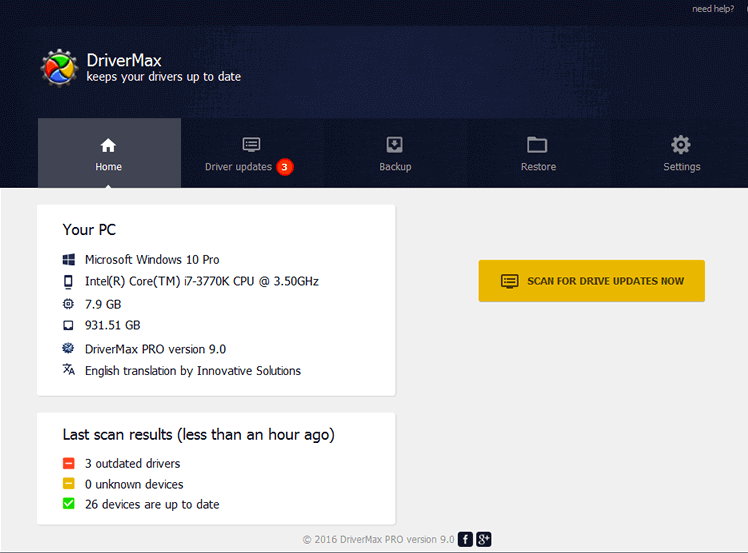This screenshot has width=748, height=553.
Task: Click Scan for drive updates now button
Action: click(592, 281)
